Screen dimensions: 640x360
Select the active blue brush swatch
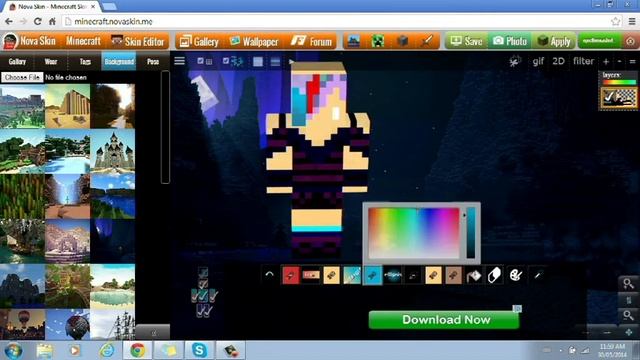coord(372,275)
